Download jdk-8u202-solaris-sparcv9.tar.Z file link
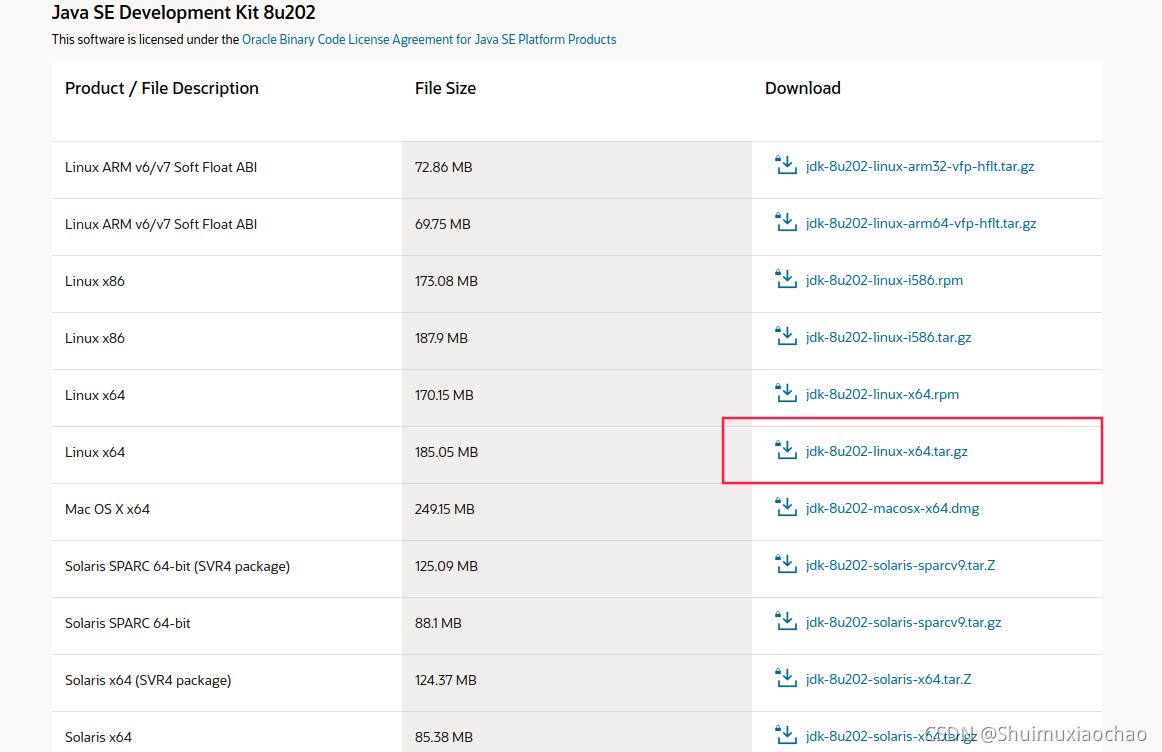Image resolution: width=1162 pixels, height=752 pixels. pyautogui.click(x=900, y=566)
